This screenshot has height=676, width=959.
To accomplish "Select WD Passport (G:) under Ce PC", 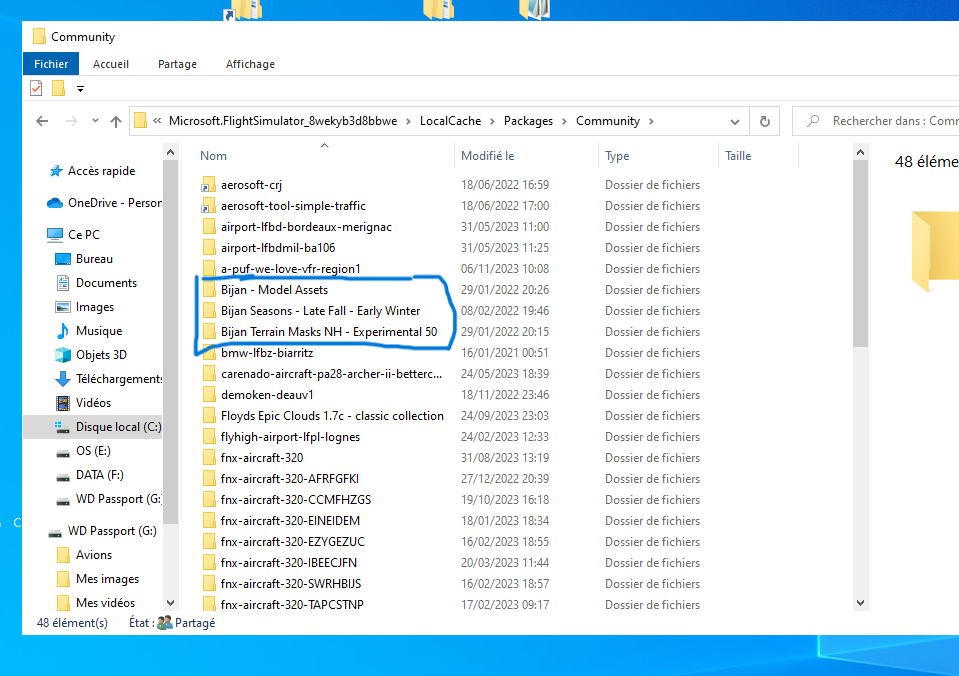I will [108, 499].
